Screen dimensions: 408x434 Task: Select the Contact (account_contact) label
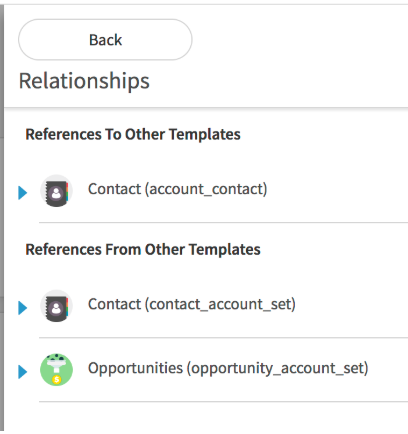[177, 189]
